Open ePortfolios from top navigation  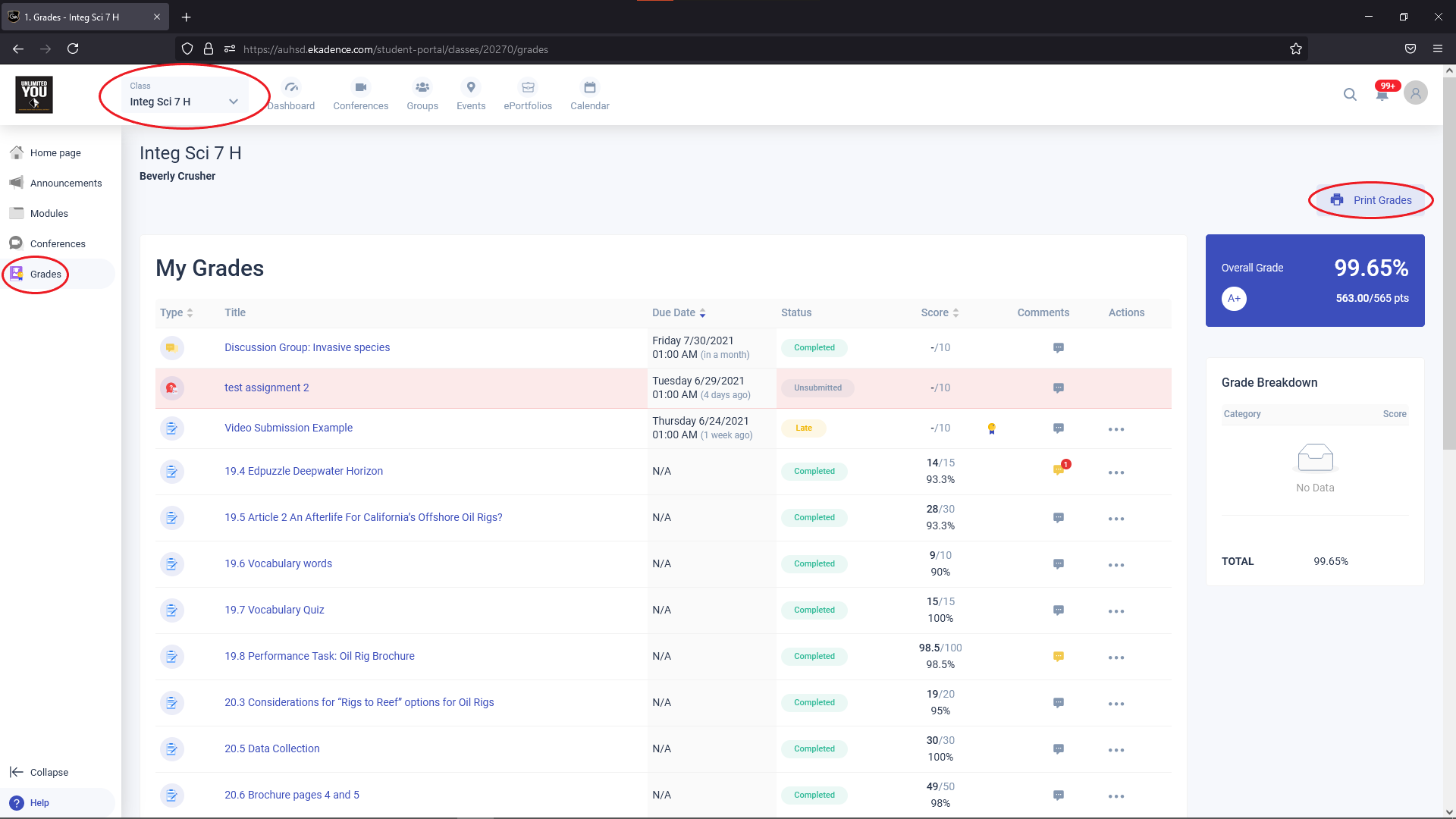(x=528, y=96)
